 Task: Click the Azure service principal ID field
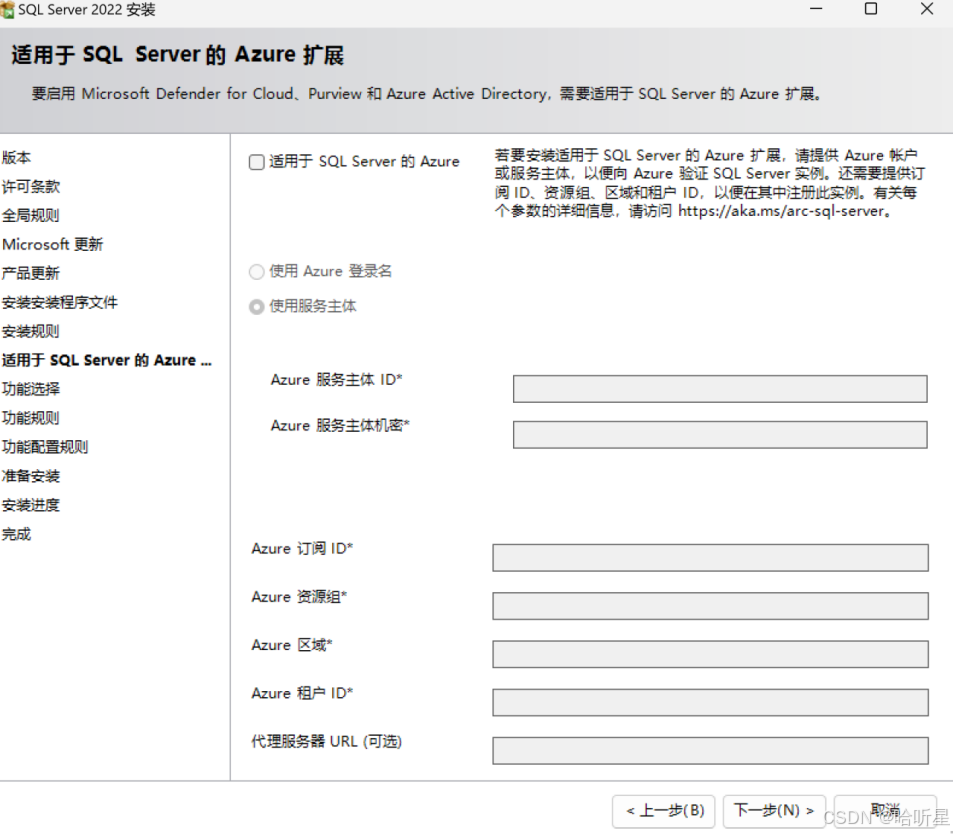pos(720,389)
